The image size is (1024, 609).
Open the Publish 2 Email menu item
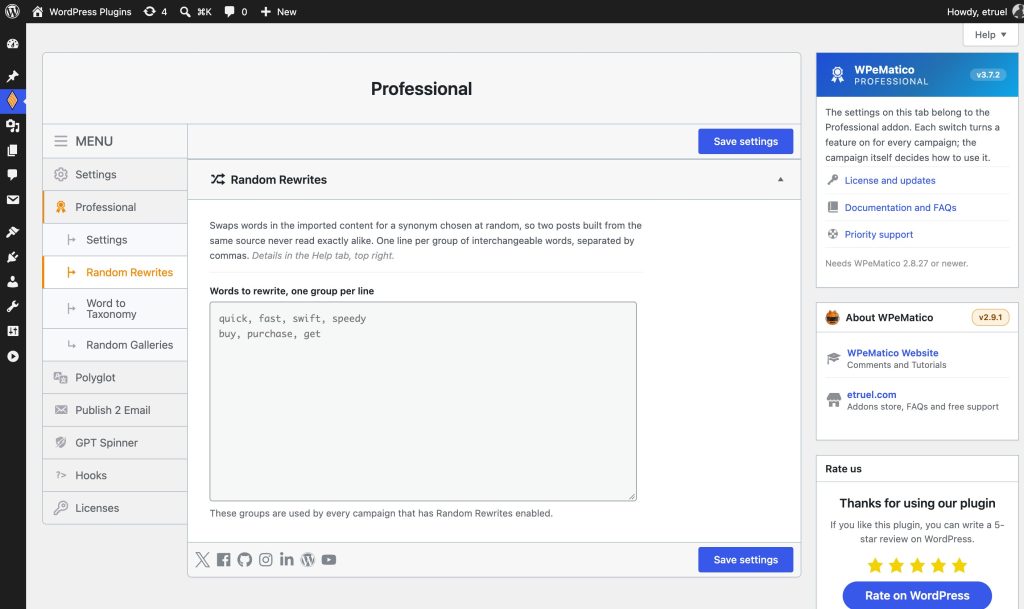coord(115,410)
